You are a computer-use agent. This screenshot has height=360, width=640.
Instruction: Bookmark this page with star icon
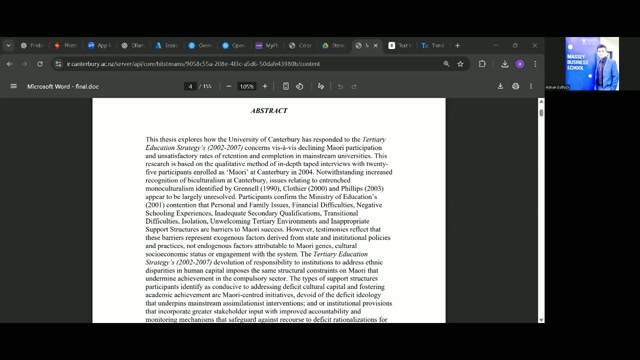pyautogui.click(x=460, y=64)
